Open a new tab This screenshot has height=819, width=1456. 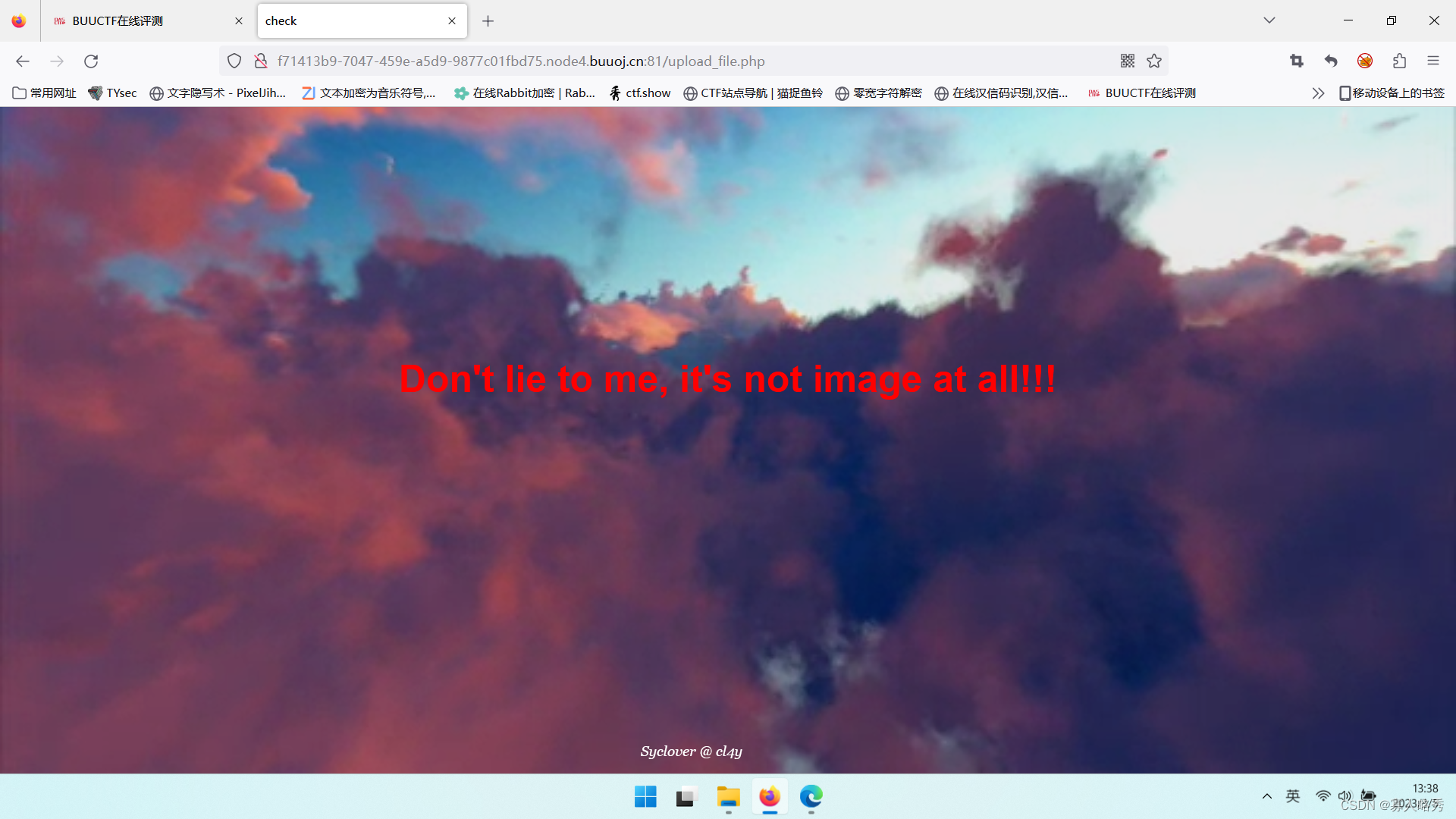coord(488,21)
